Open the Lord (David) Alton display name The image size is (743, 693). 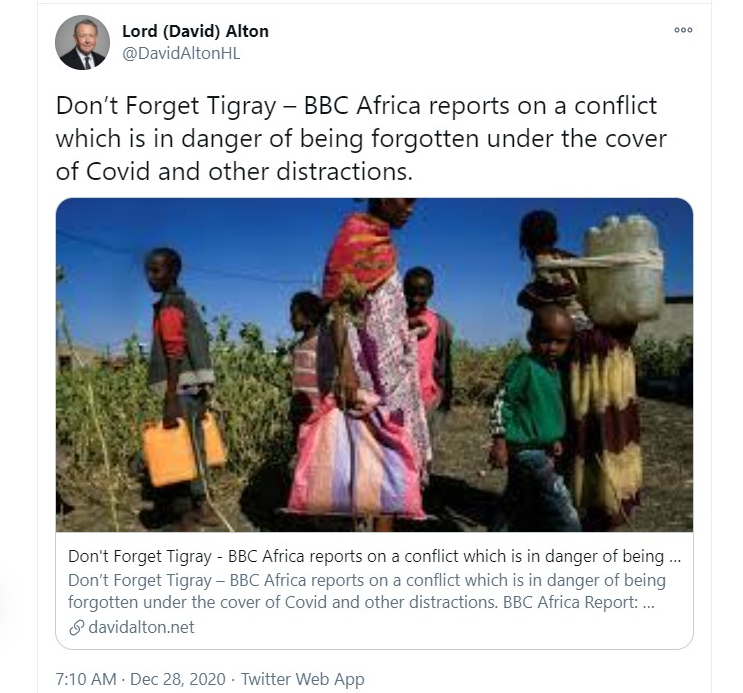point(195,31)
